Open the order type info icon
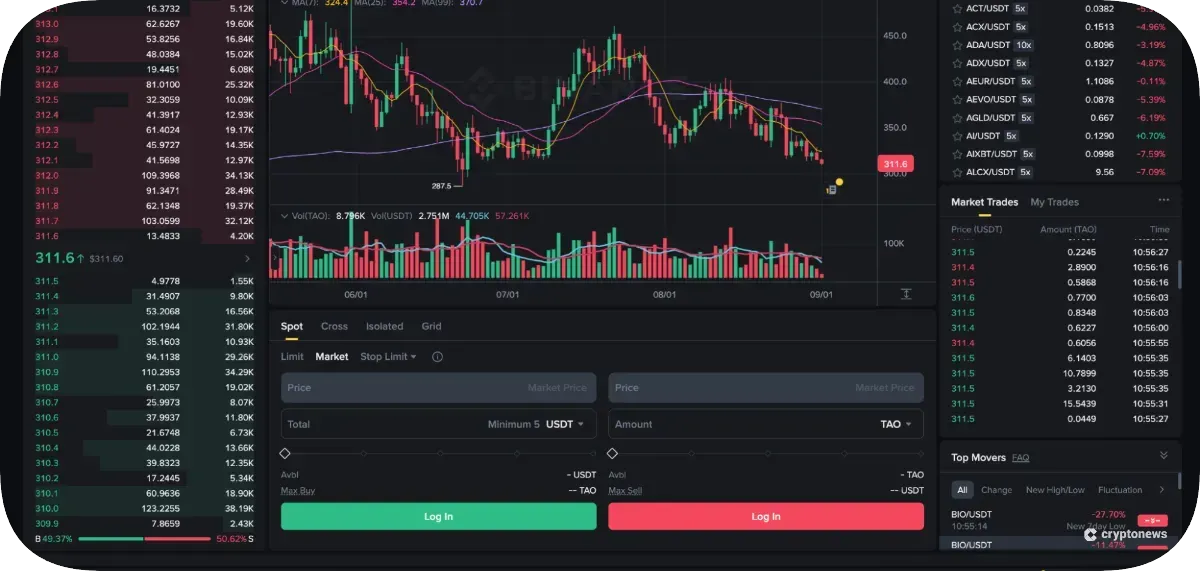This screenshot has width=1200, height=571. 437,357
